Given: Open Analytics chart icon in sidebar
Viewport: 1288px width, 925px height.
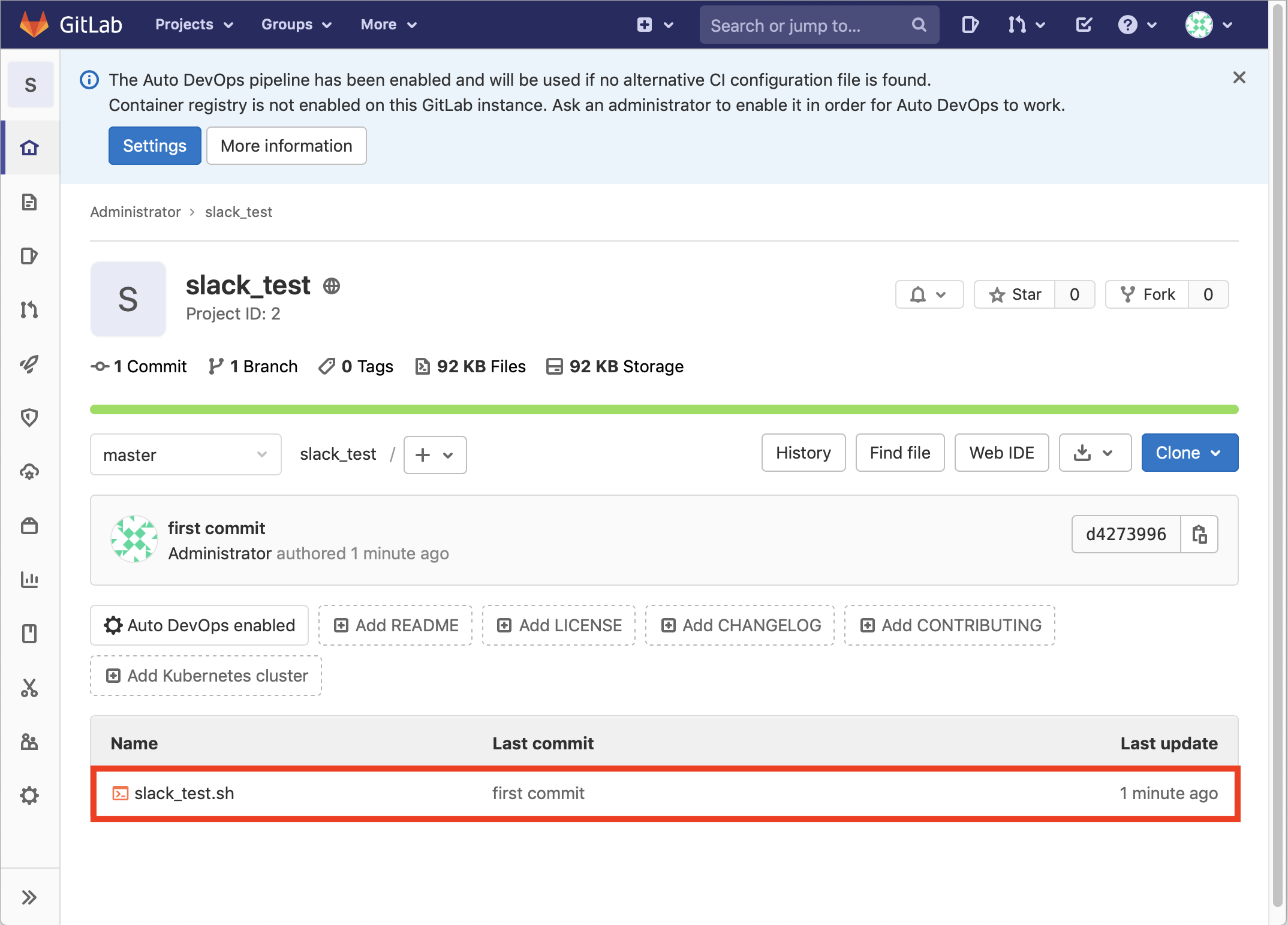Looking at the screenshot, I should (29, 580).
